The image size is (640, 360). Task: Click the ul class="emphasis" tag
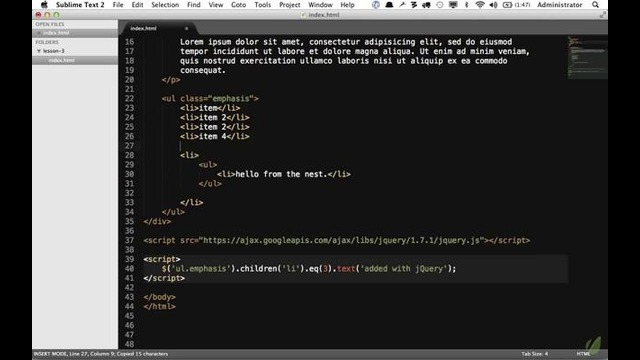pos(210,98)
